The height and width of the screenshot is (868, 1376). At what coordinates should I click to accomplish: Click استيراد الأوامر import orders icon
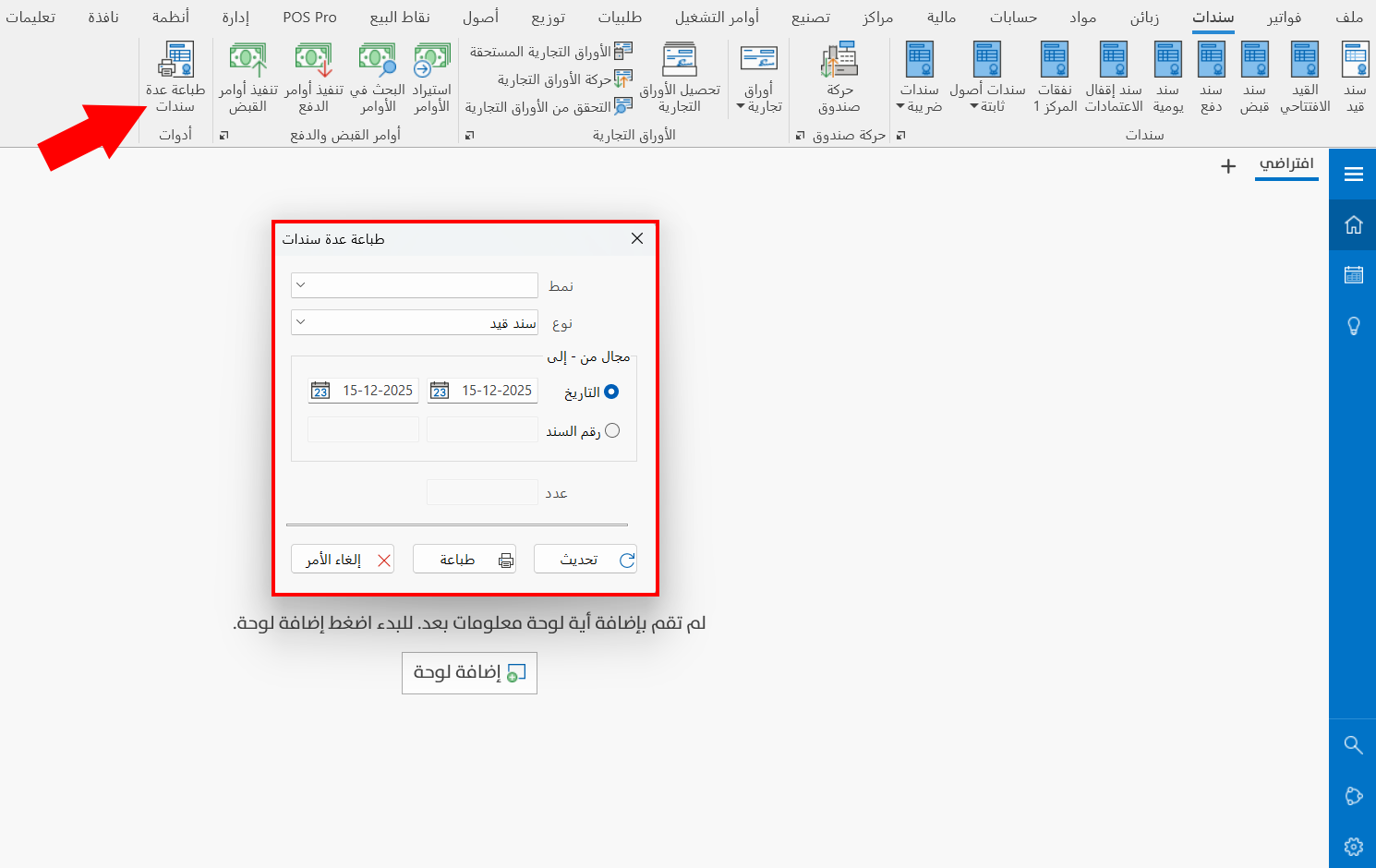tap(429, 74)
